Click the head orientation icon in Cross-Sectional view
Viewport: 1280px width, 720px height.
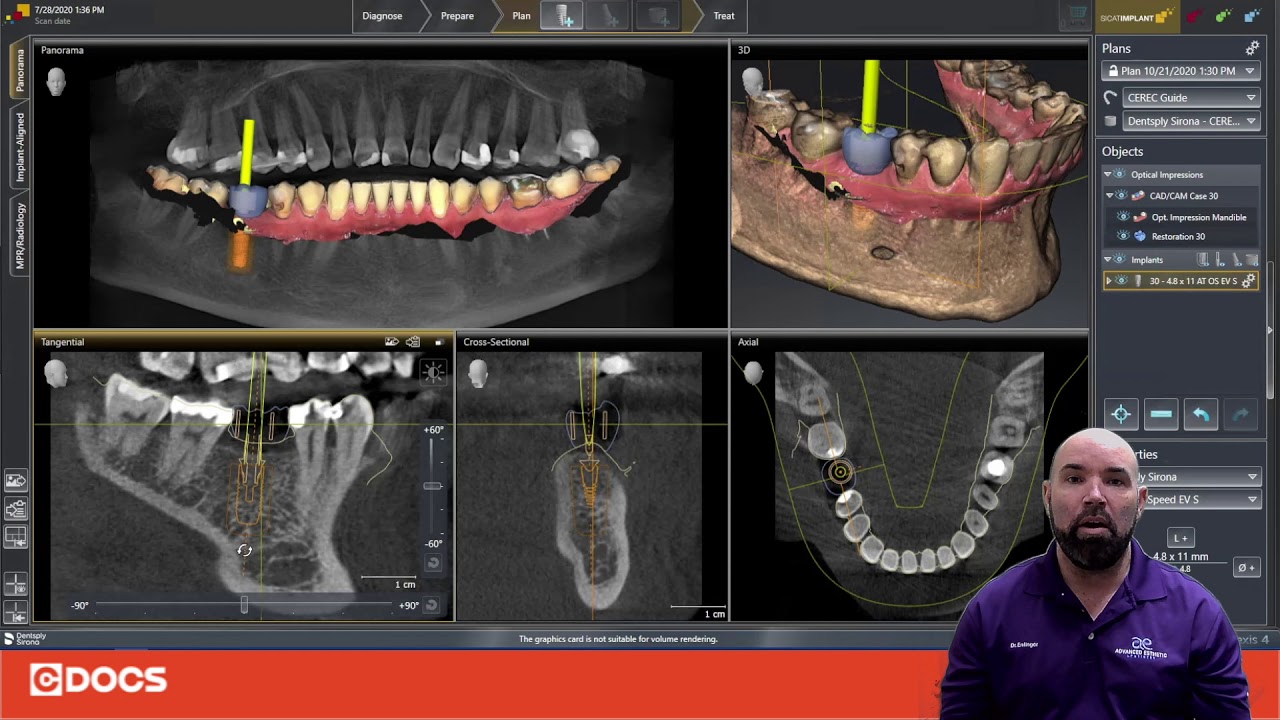point(478,373)
